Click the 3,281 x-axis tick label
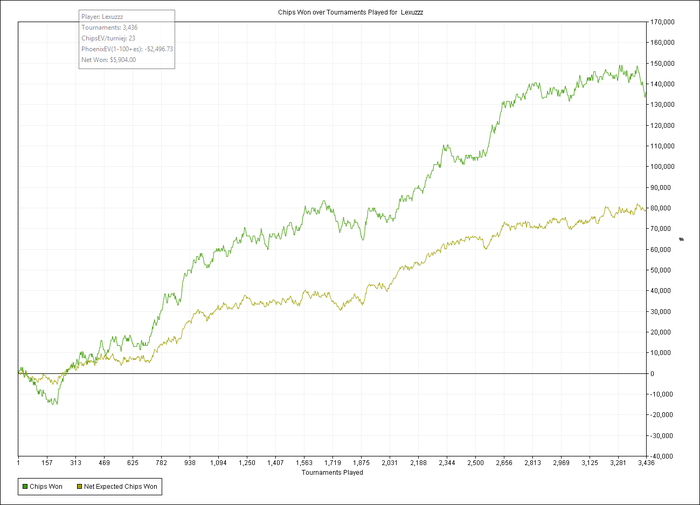 (x=618, y=463)
